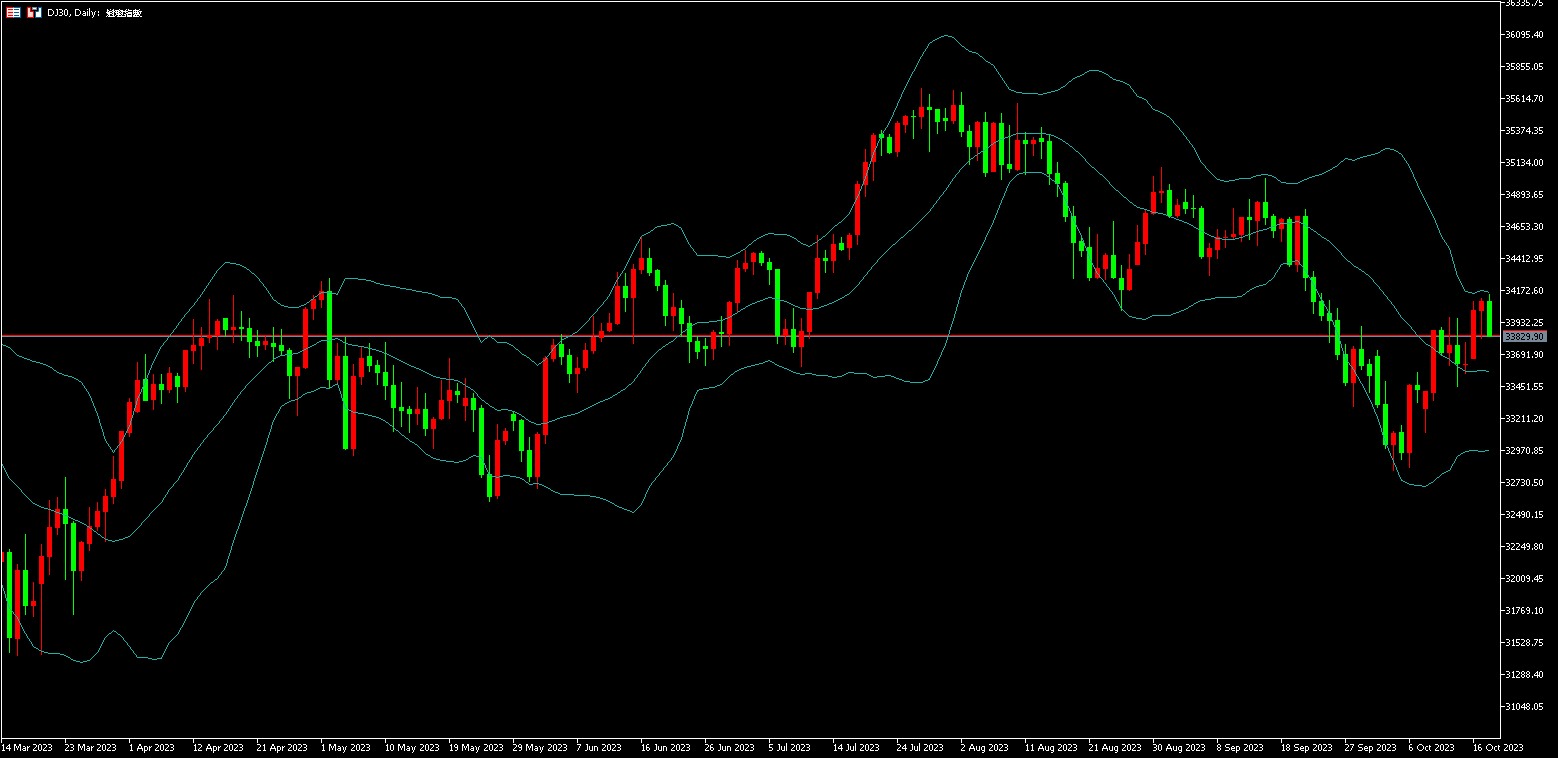Click the 12 Apr 2023 date label
Screen dimensions: 1558x758
point(218,748)
